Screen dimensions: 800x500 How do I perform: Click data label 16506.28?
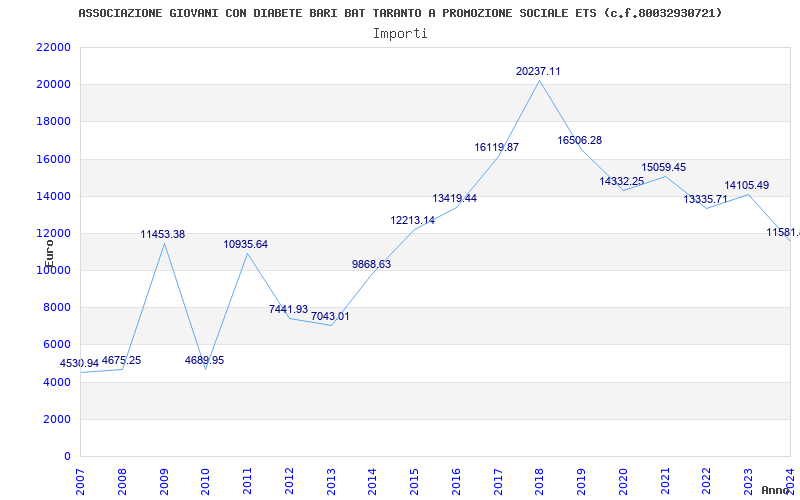(x=580, y=140)
